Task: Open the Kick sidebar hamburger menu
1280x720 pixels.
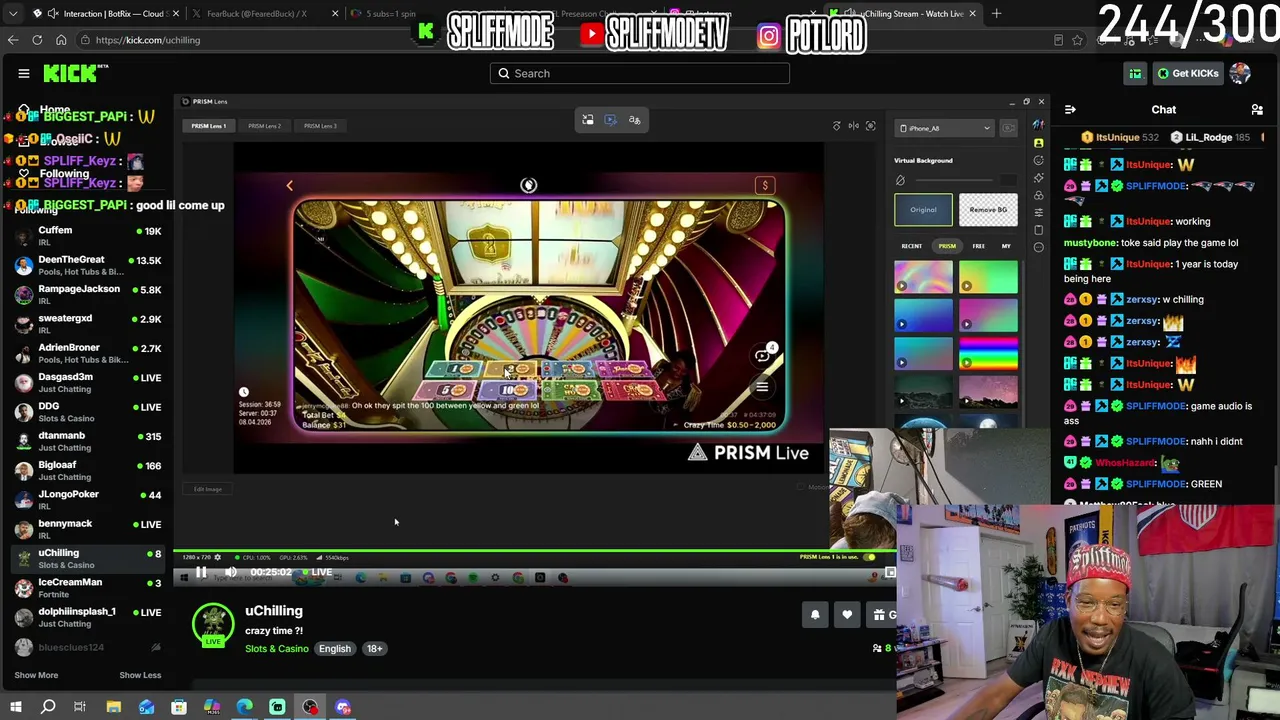Action: [24, 73]
